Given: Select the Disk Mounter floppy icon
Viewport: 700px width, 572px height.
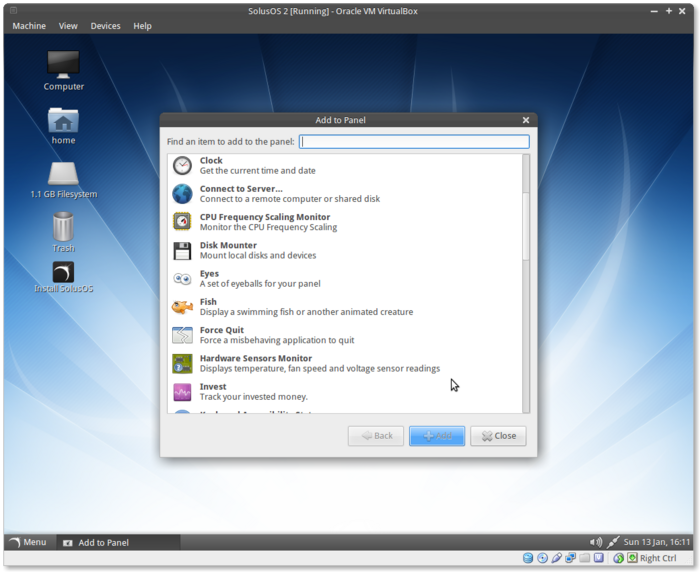Looking at the screenshot, I should tap(182, 250).
